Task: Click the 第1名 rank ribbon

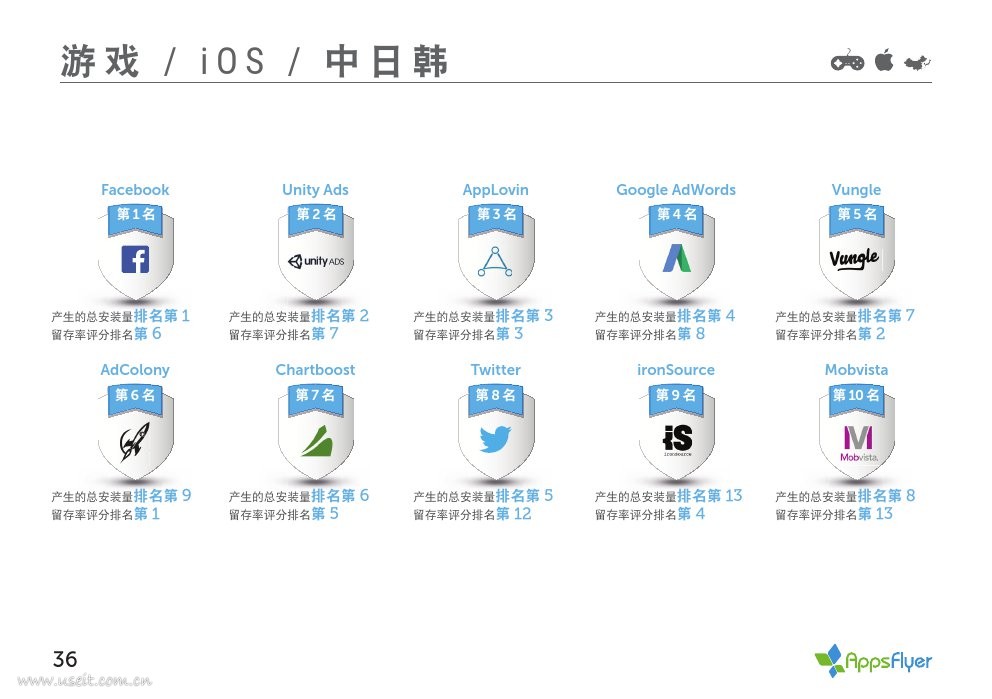Action: (x=135, y=218)
